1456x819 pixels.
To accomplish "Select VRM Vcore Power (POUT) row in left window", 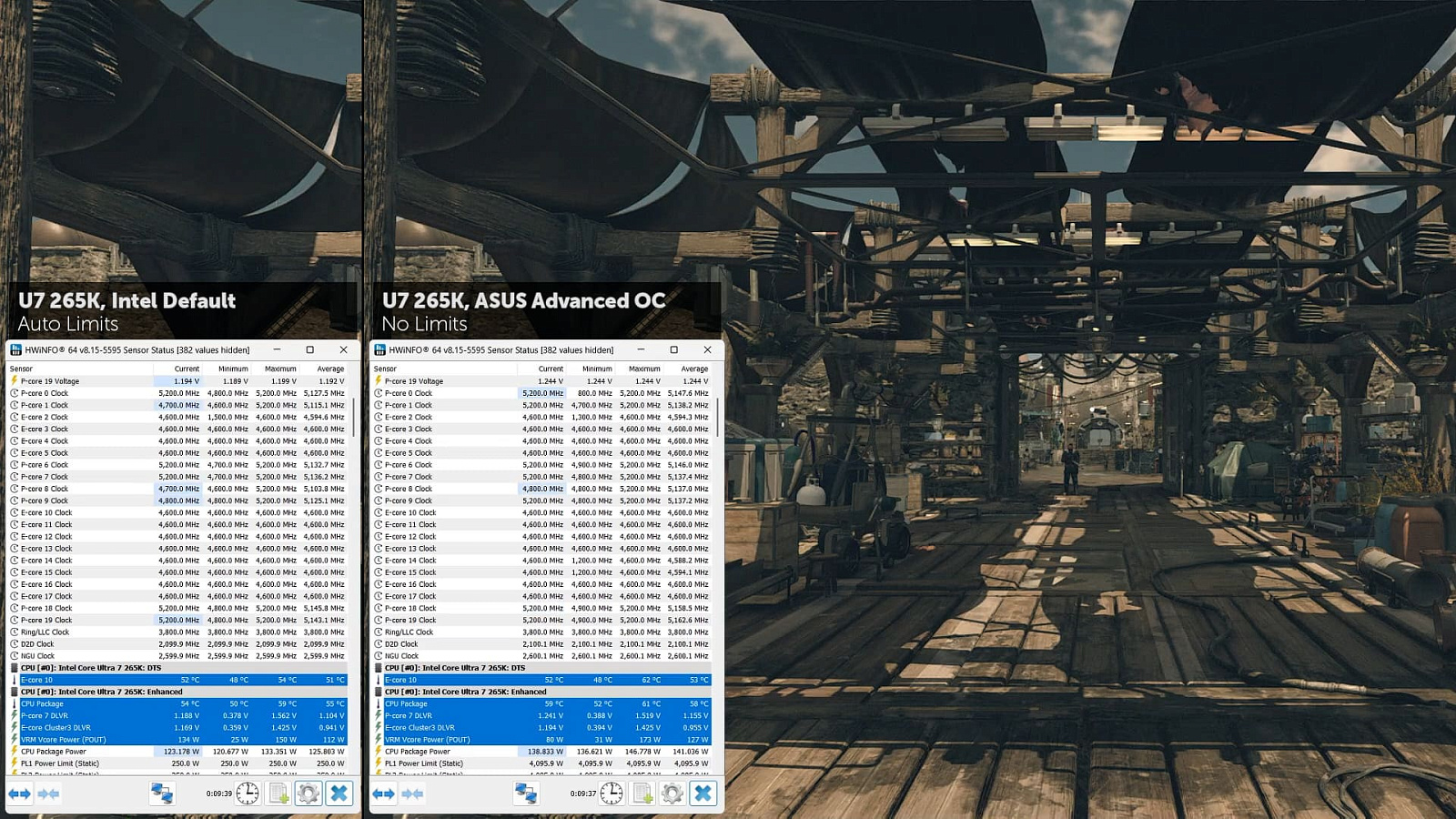I will point(177,739).
